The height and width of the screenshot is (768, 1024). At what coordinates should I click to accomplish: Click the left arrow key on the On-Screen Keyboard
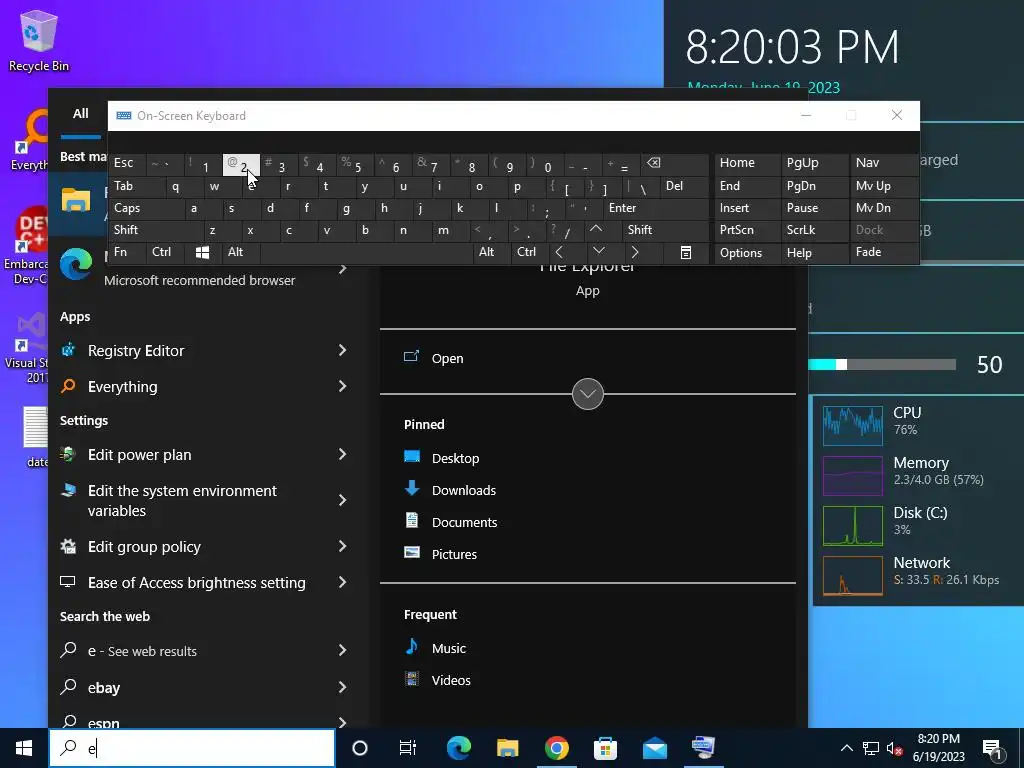[559, 252]
